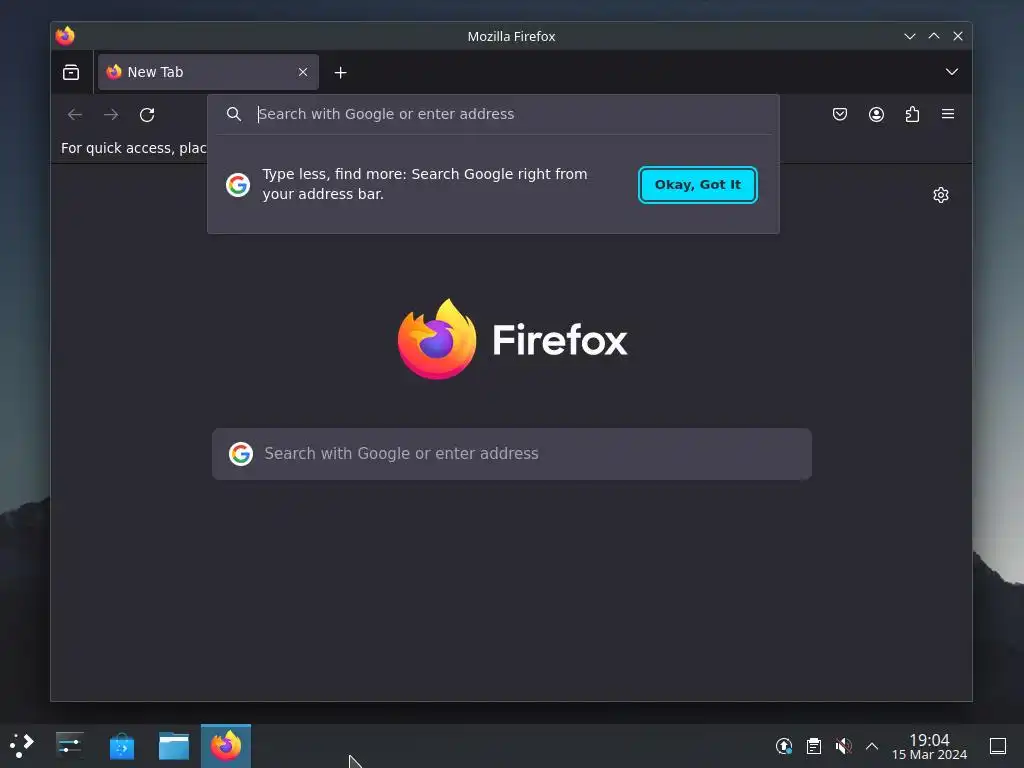The width and height of the screenshot is (1024, 768).
Task: Open new tab personalize gear icon
Action: coord(940,195)
